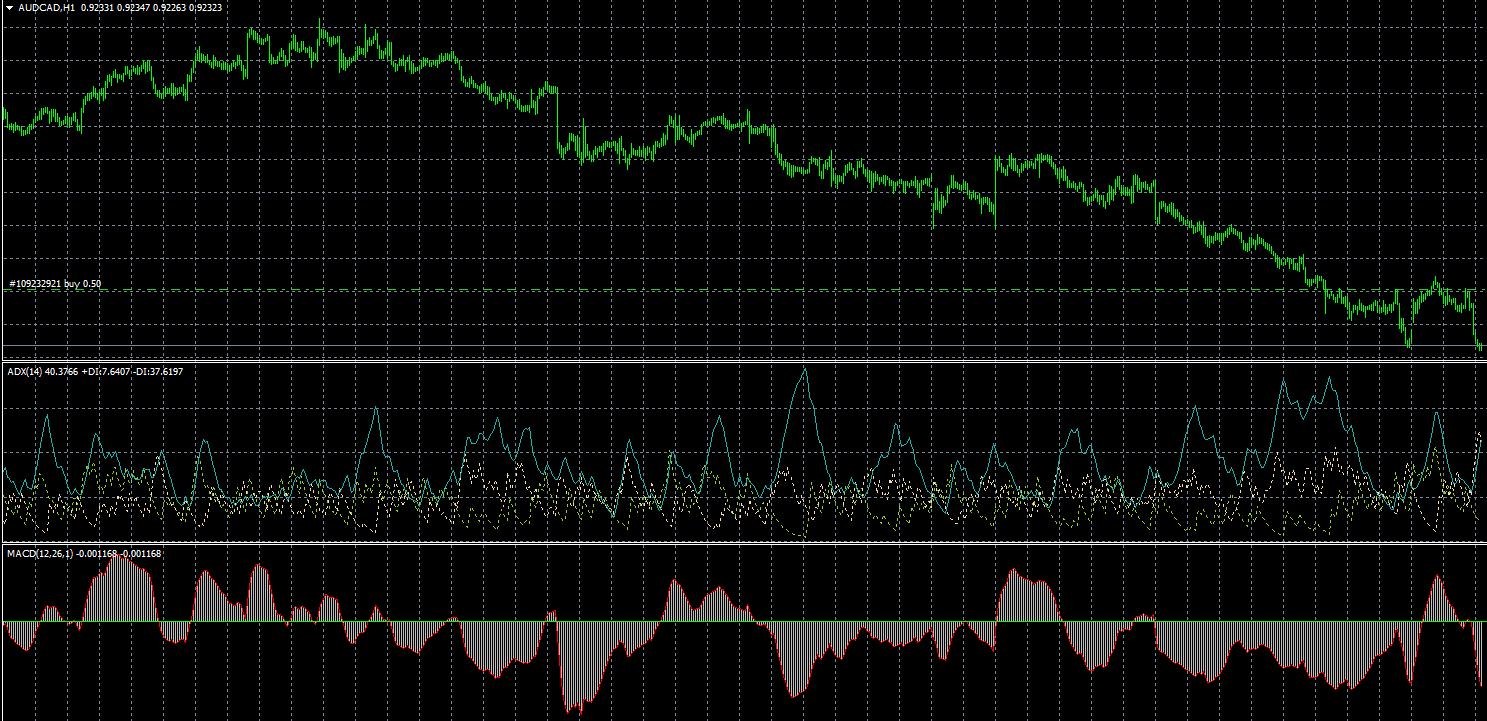Click the #109232921 buy 0.50 order label
1487x721 pixels.
(x=55, y=284)
